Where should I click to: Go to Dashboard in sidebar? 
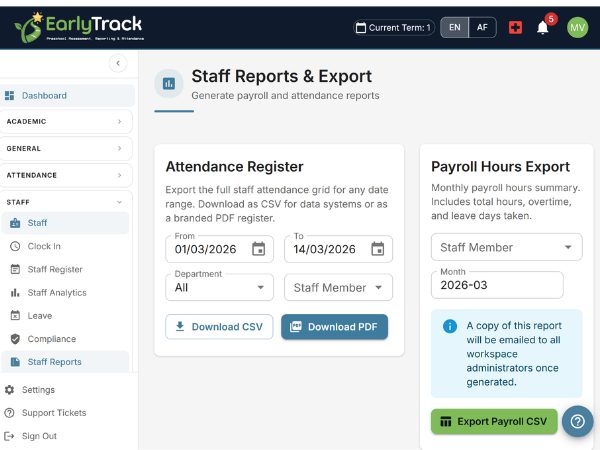point(67,96)
